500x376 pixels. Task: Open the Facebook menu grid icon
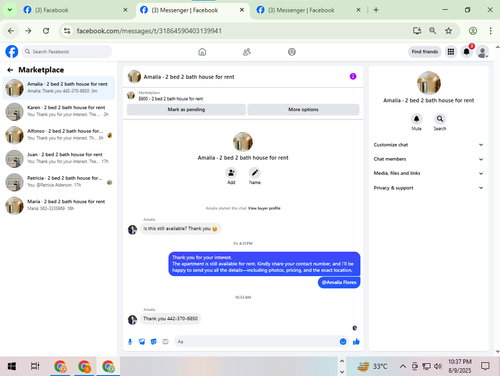[x=451, y=52]
